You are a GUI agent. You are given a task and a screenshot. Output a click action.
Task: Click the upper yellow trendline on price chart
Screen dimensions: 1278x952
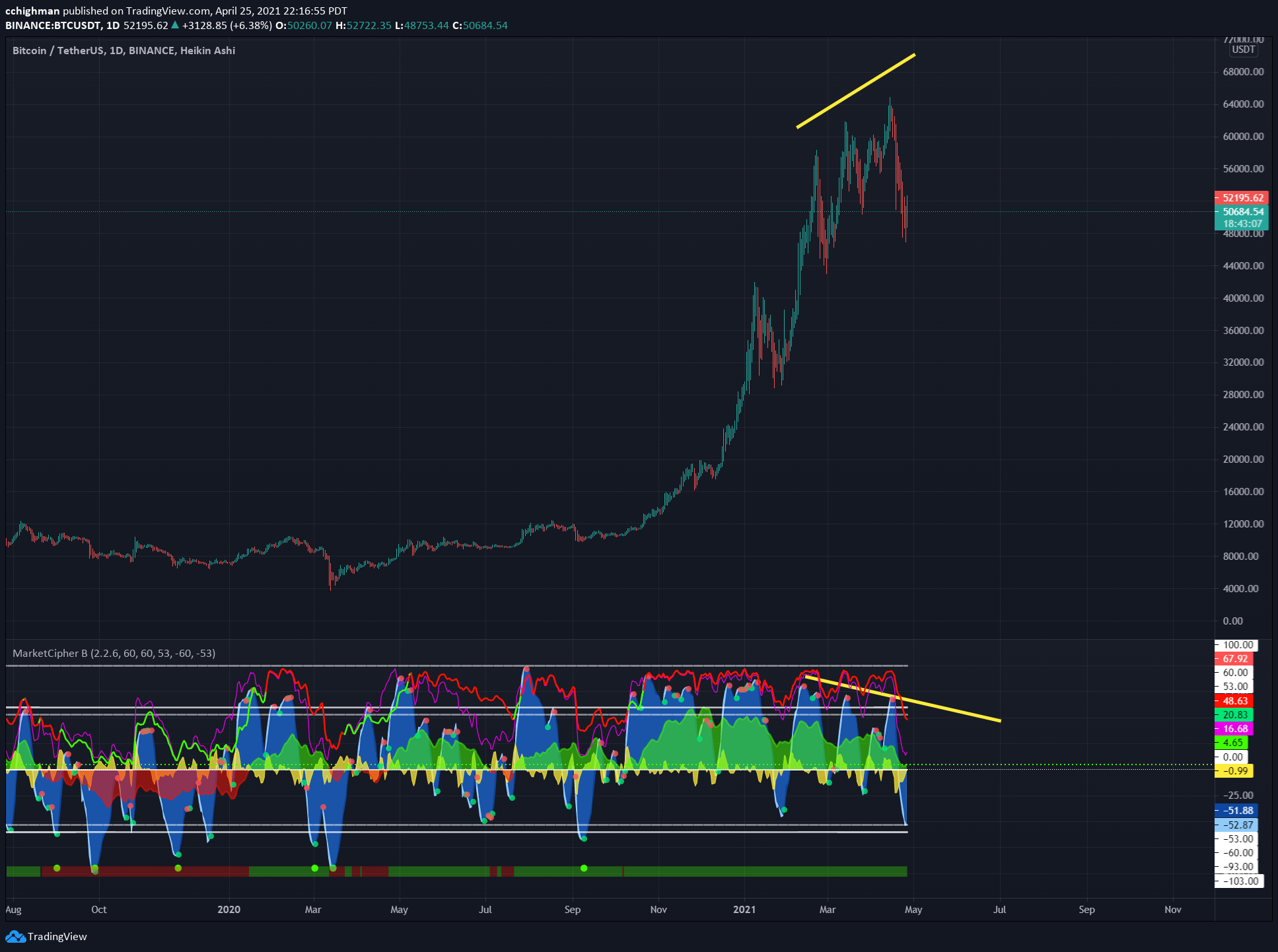855,90
